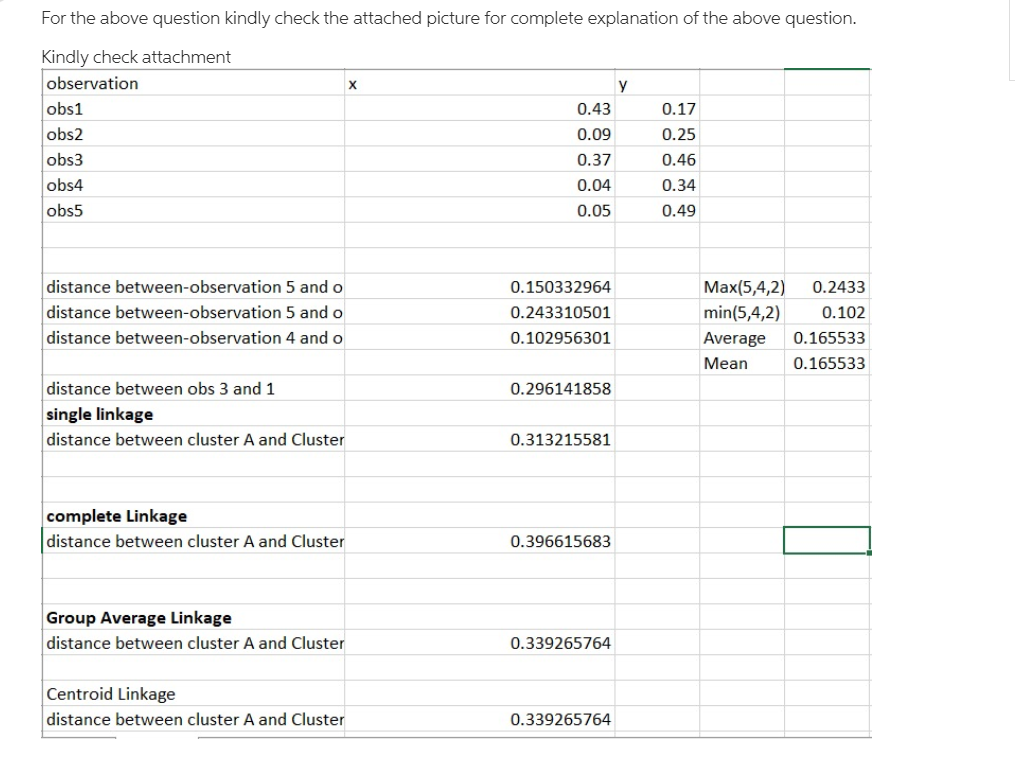Viewport: 1015px width, 762px height.
Task: Select complete linkage distance 0.396615683
Action: pos(480,541)
